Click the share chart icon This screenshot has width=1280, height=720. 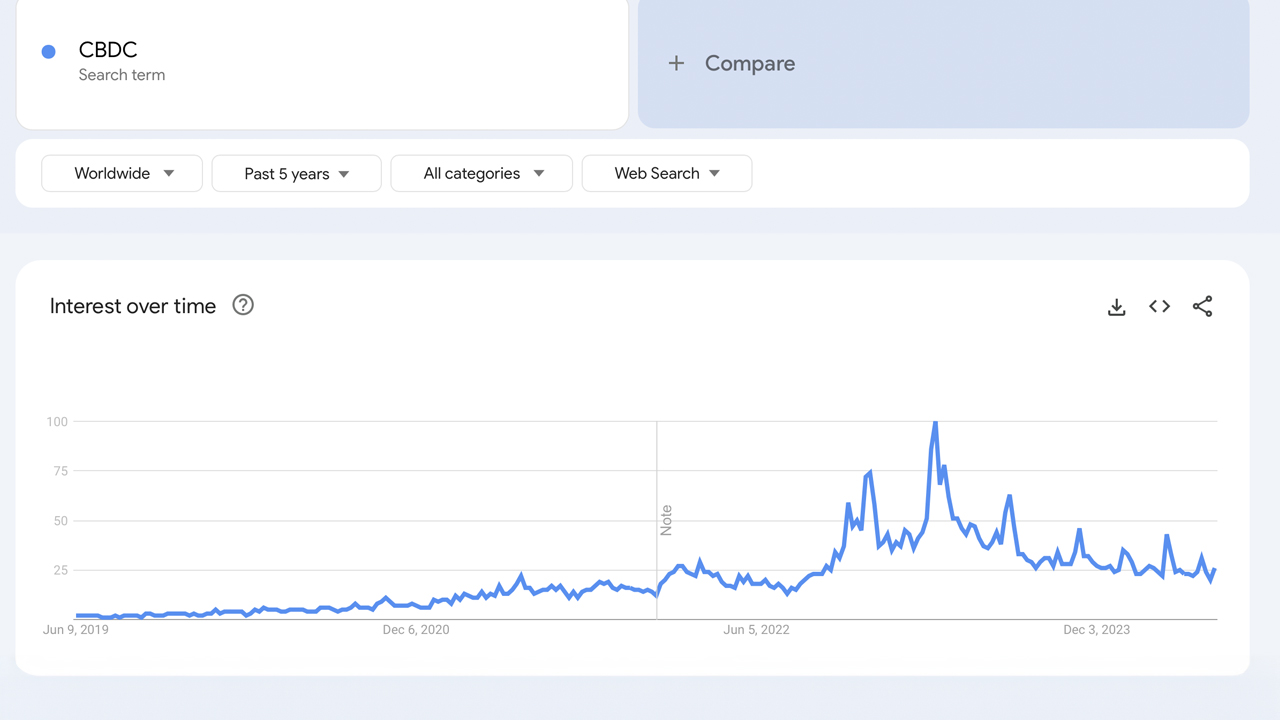point(1202,307)
